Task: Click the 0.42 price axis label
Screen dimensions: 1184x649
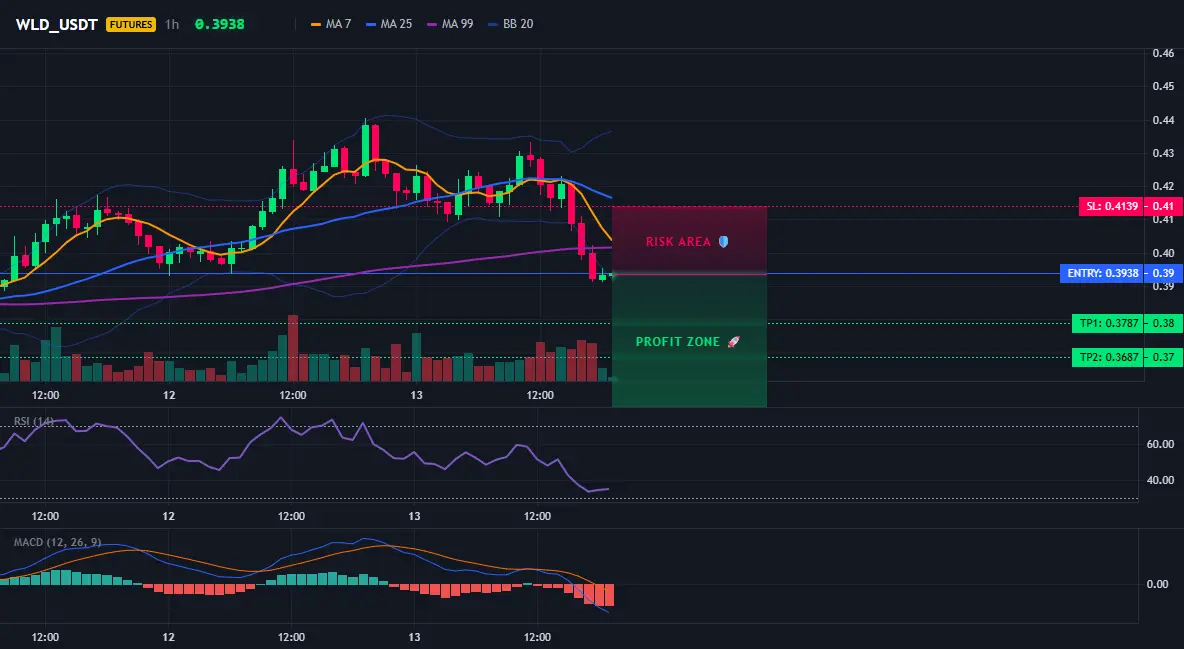Action: coord(1163,187)
